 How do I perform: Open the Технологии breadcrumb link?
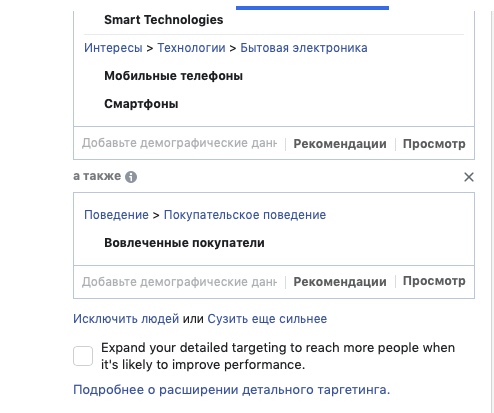191,48
